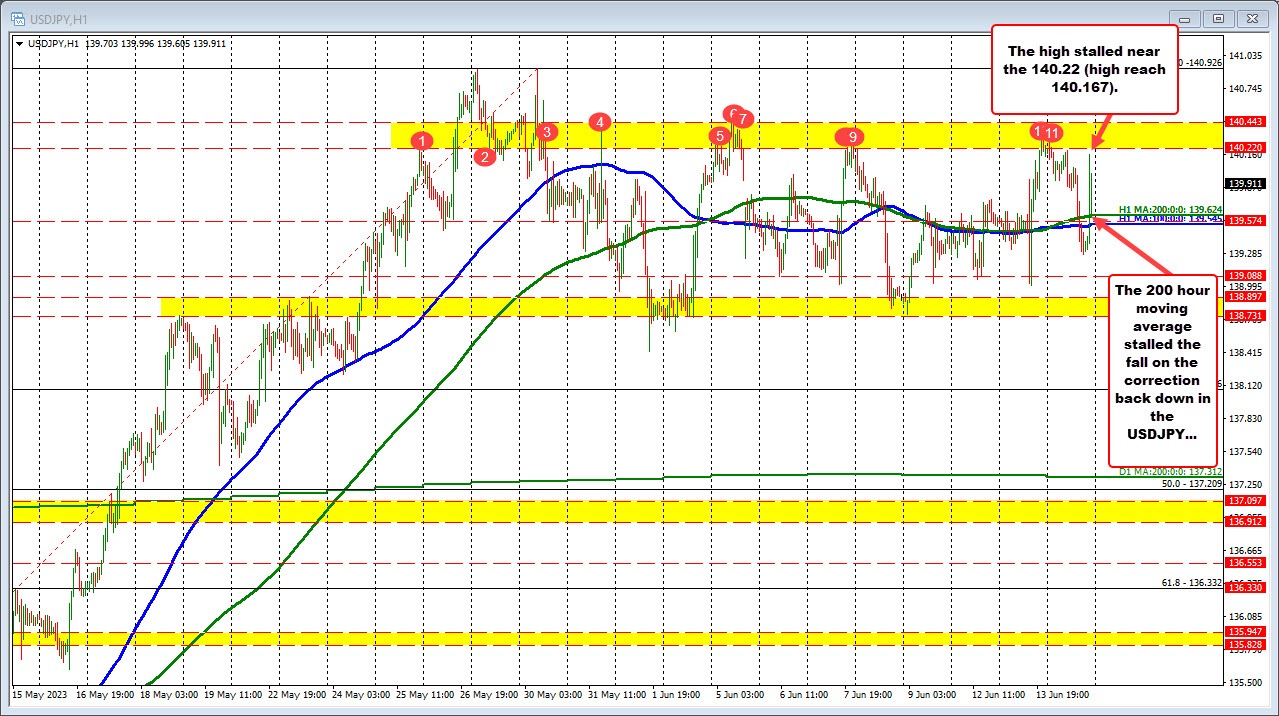Click the maximize button on the chart window
Viewport: 1279px width, 716px height.
[x=1218, y=18]
